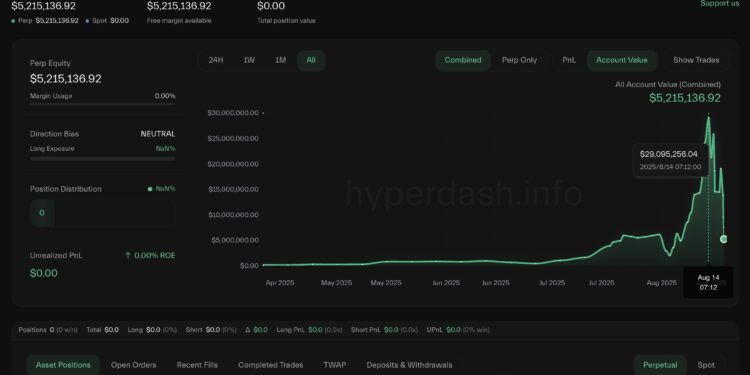750x375 pixels.
Task: Click the Long Exposure bar
Action: point(102,158)
